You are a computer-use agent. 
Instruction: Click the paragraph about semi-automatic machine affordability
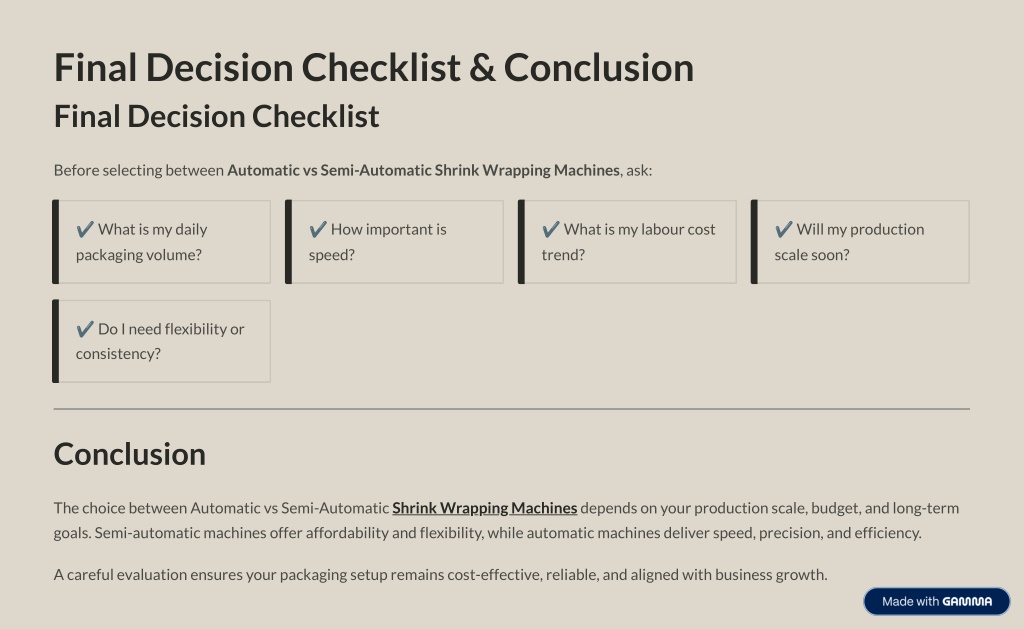point(506,521)
